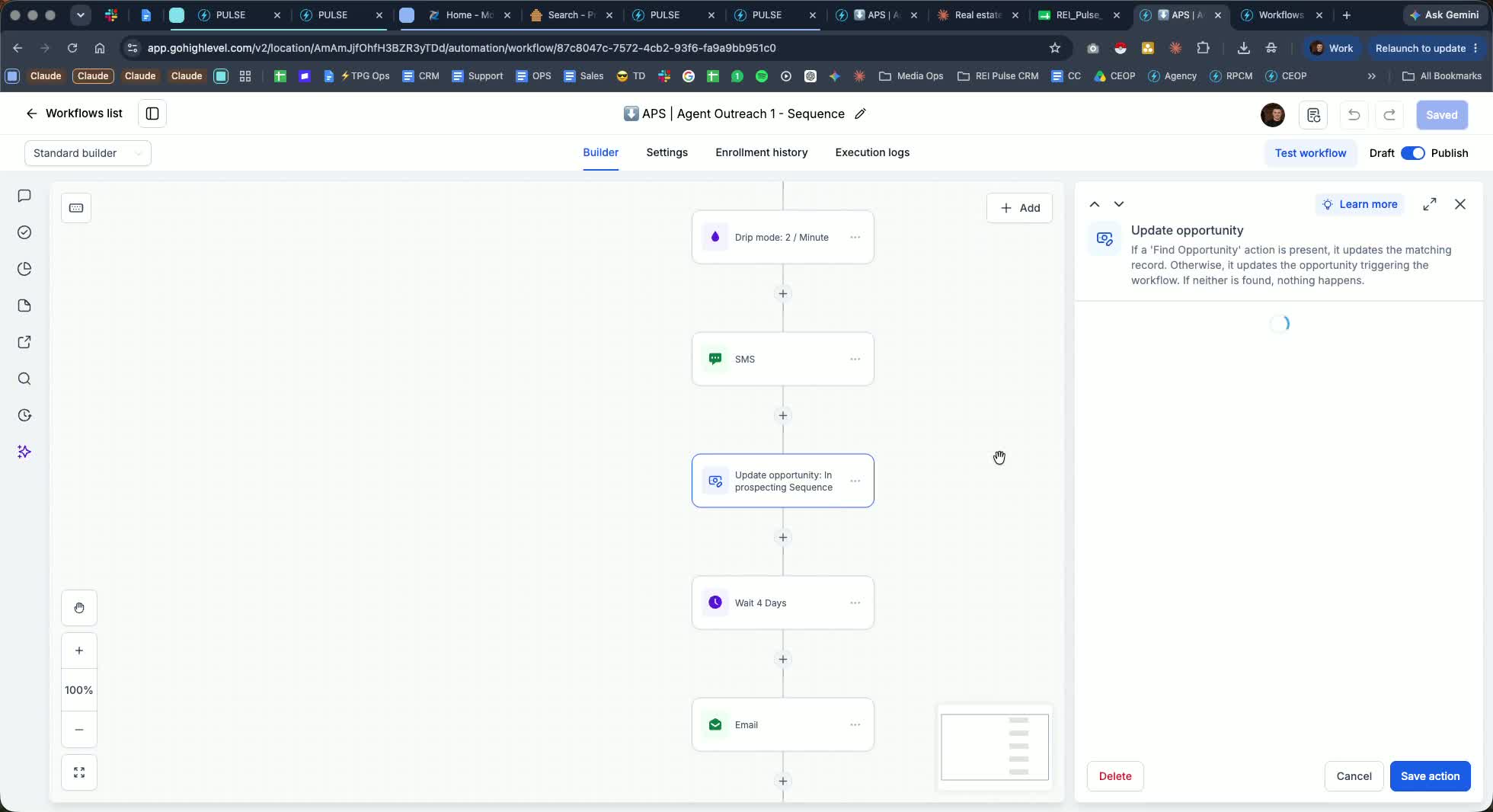Click the fit-to-screen canvas icon
Viewport: 1493px width, 812px height.
(79, 772)
